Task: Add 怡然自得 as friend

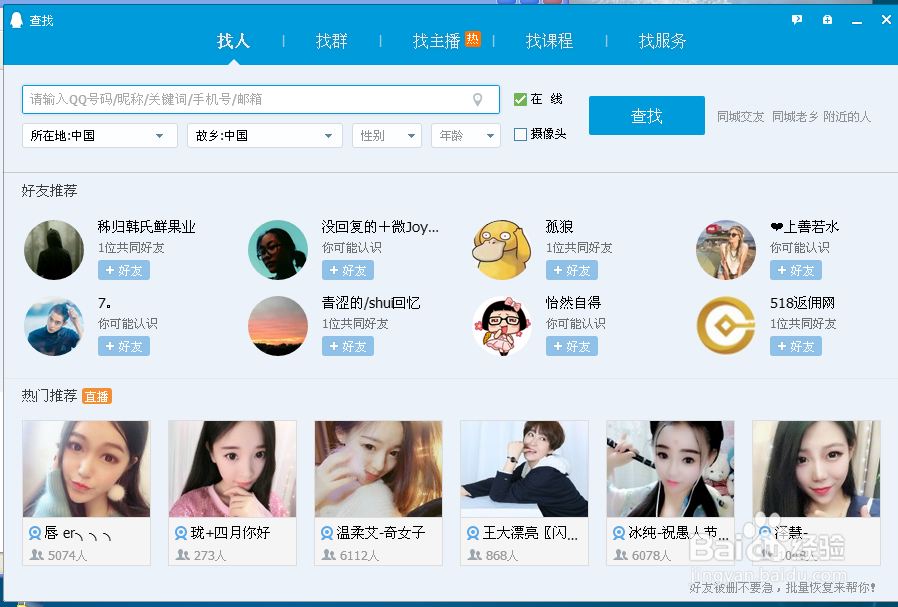Action: coord(572,346)
